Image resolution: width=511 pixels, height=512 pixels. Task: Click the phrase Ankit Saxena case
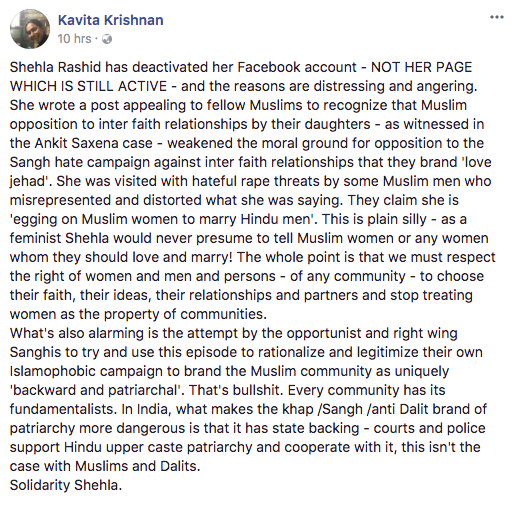click(94, 143)
